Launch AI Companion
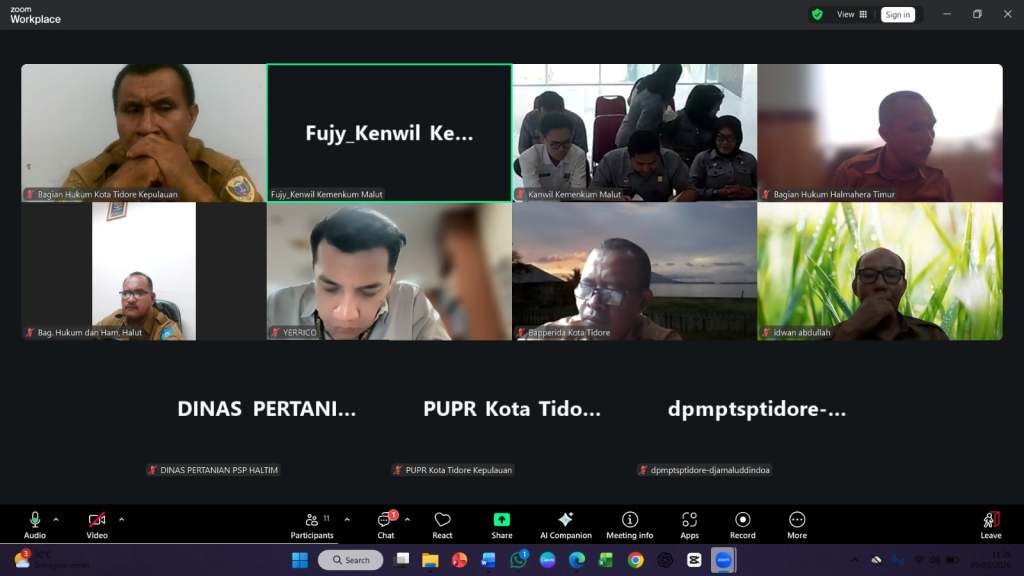1024x576 pixels. click(565, 524)
